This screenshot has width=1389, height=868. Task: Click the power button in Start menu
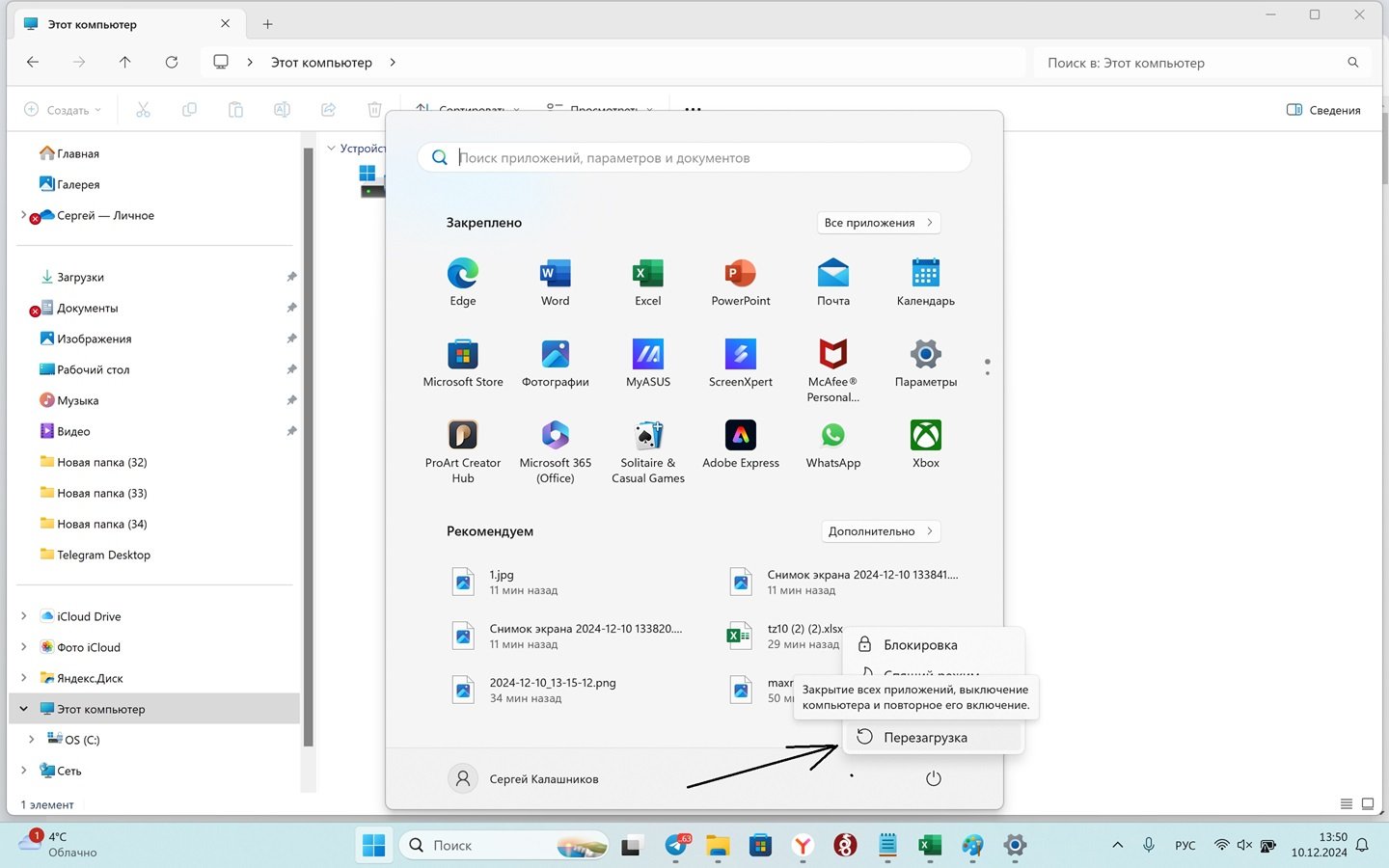tap(933, 778)
